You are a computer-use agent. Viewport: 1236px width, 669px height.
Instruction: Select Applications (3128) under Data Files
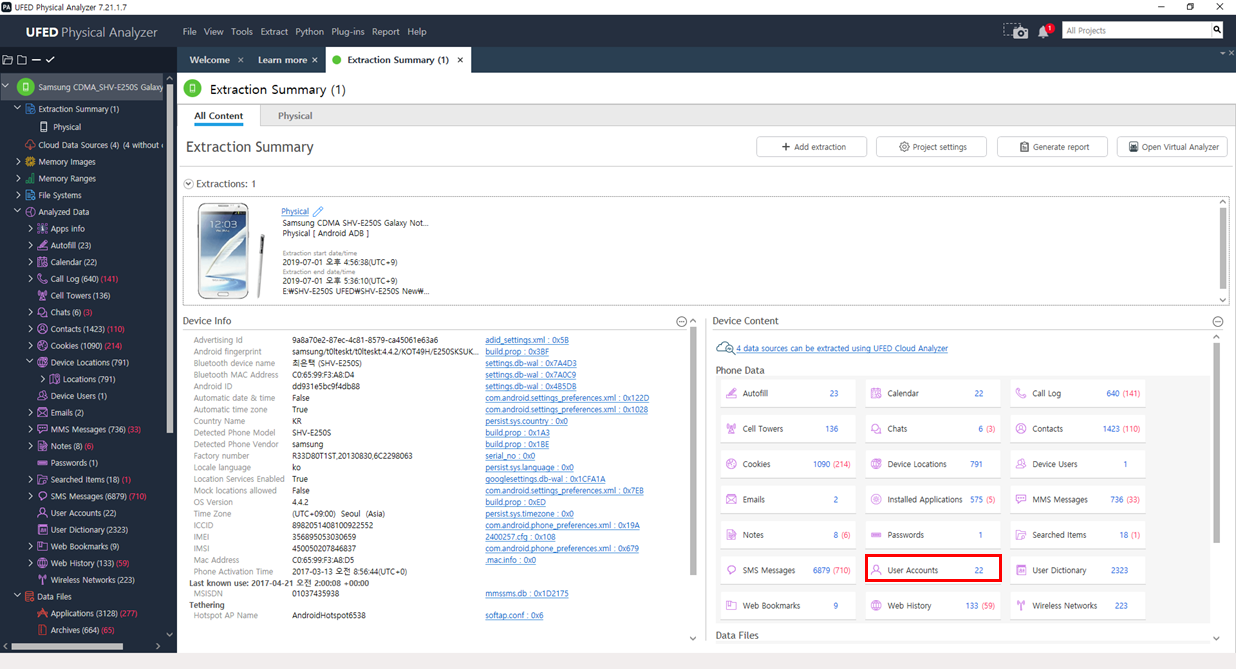click(x=94, y=614)
